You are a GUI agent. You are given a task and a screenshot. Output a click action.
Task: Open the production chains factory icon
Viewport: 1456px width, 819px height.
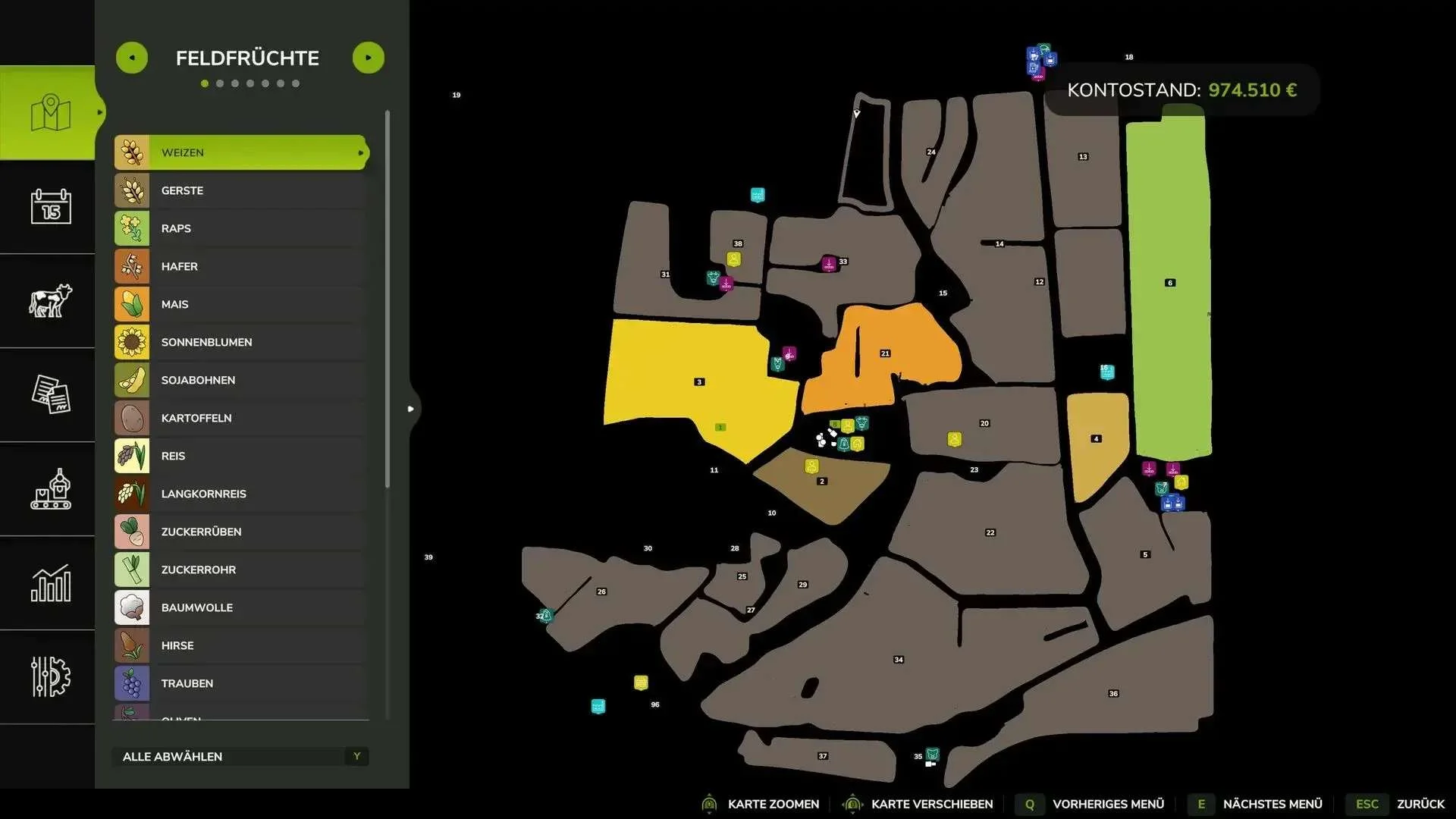click(x=50, y=488)
